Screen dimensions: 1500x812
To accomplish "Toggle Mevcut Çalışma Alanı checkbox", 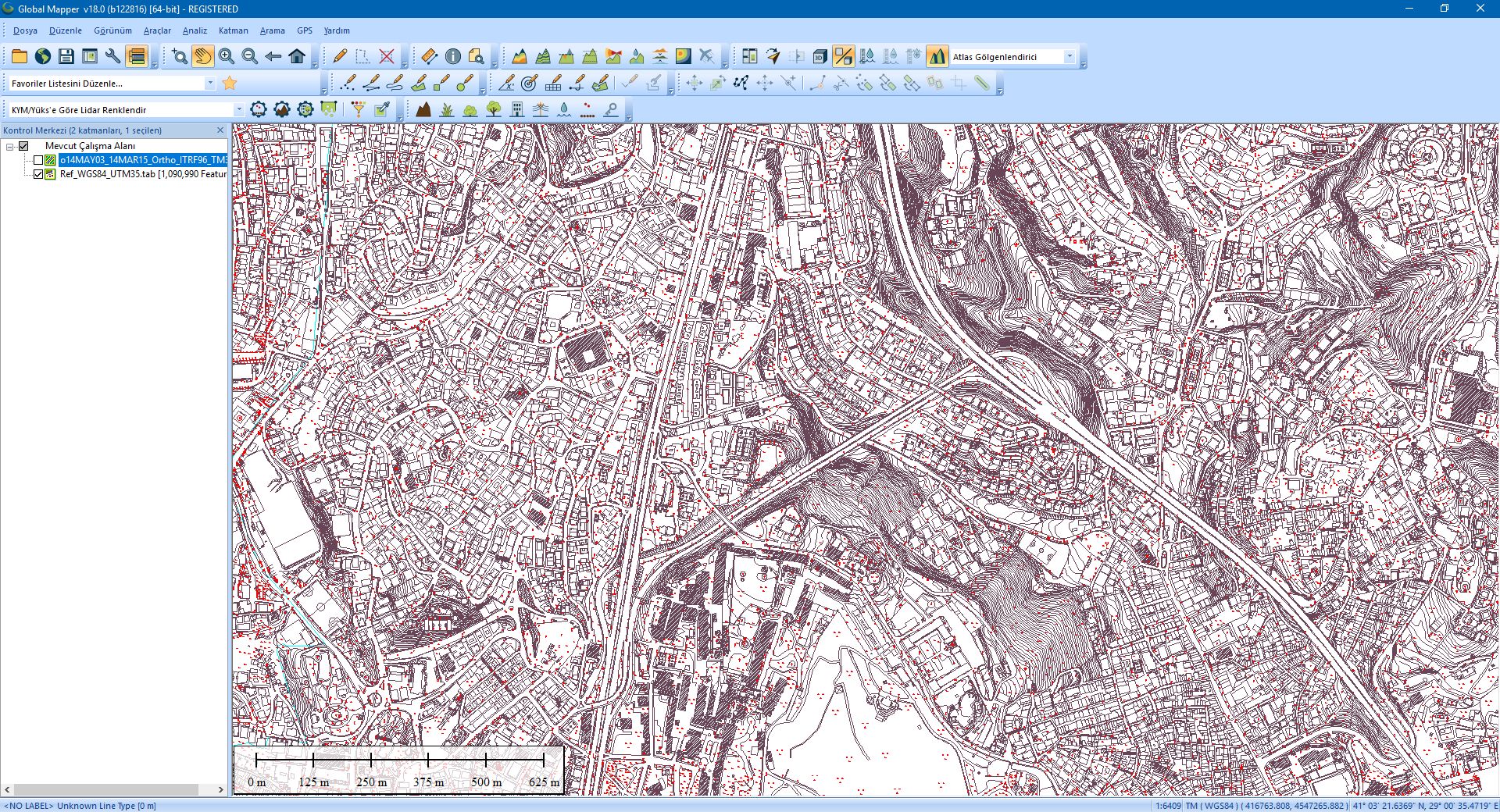I will 23,146.
